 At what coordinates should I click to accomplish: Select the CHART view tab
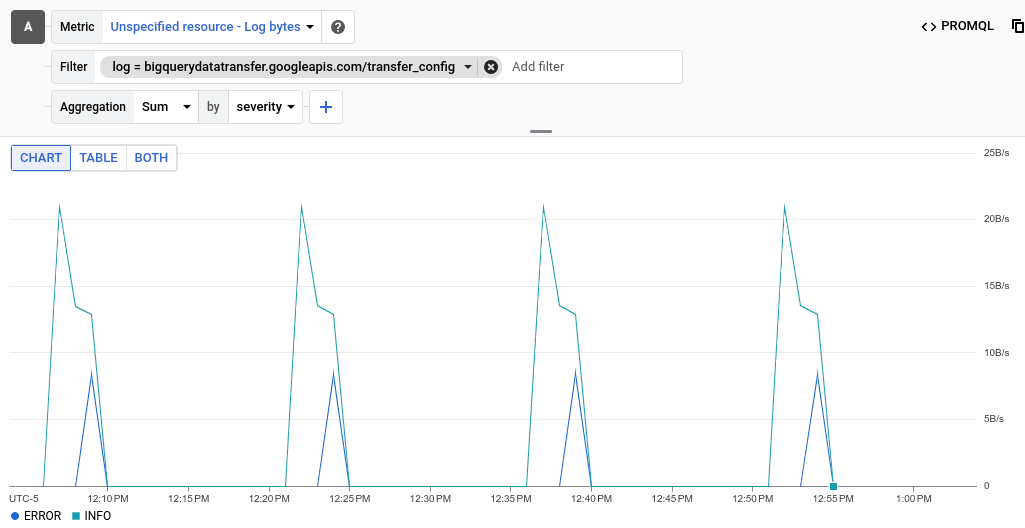41,158
